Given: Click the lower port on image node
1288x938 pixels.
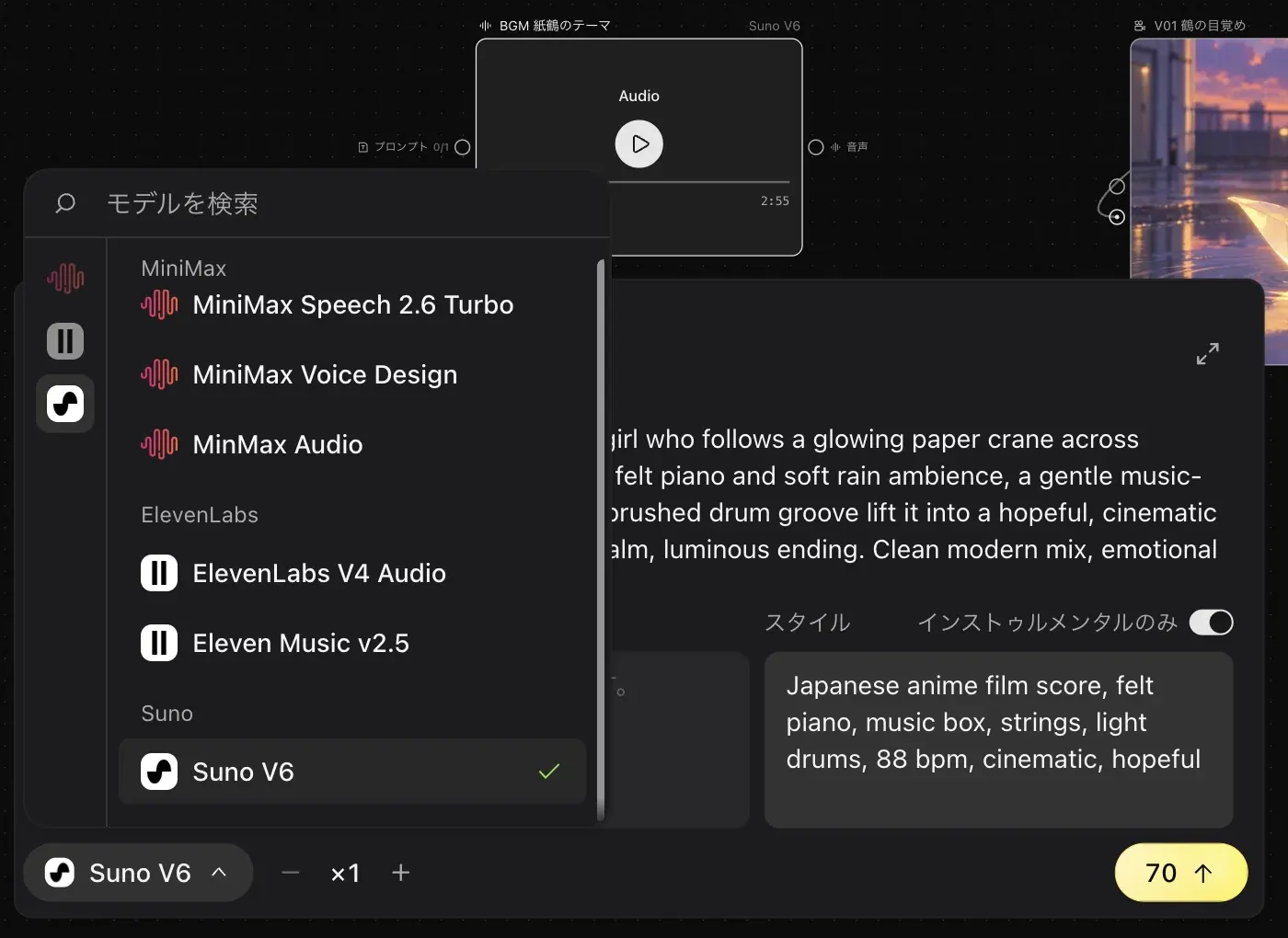Looking at the screenshot, I should coord(1117,217).
